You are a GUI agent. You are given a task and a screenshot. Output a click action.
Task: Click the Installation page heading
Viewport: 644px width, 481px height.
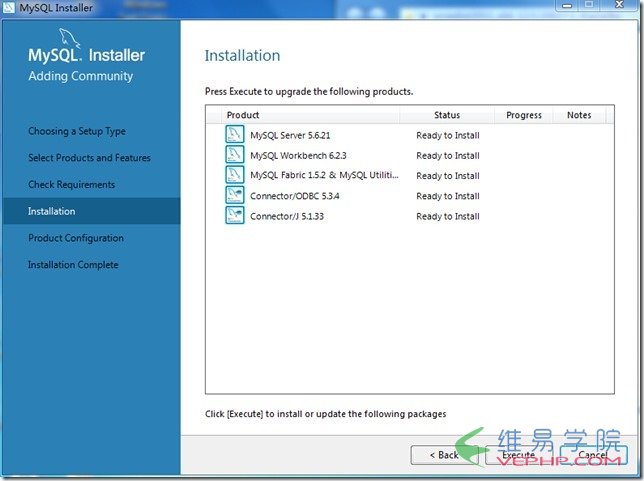coord(242,55)
